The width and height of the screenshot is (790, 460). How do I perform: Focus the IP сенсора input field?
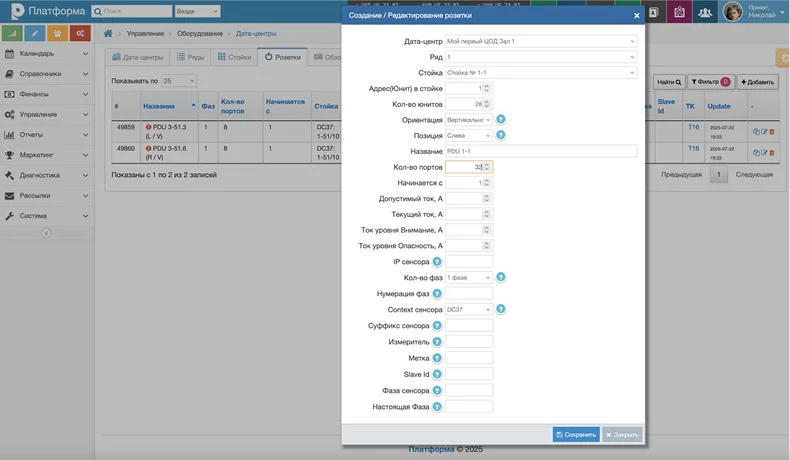pos(469,261)
